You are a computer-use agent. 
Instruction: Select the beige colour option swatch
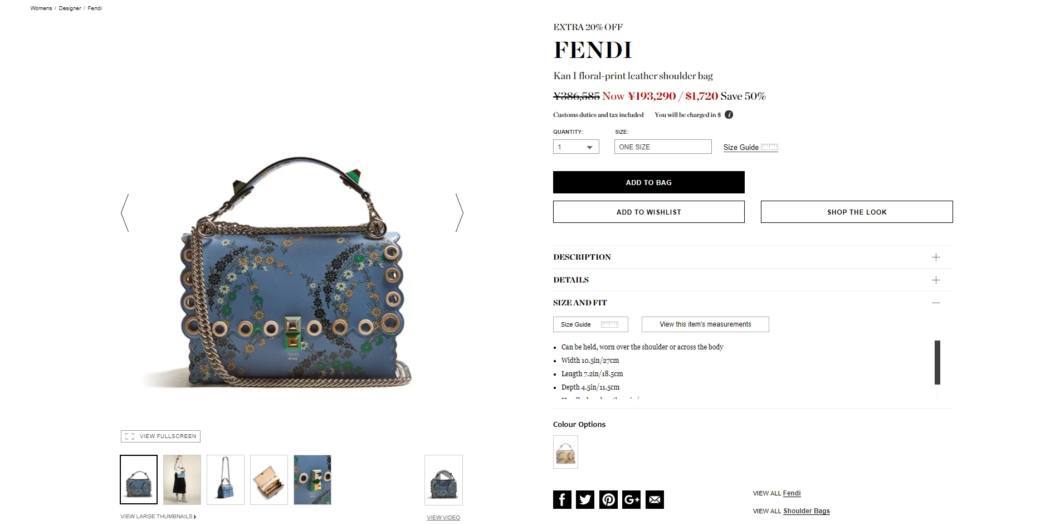pyautogui.click(x=565, y=452)
